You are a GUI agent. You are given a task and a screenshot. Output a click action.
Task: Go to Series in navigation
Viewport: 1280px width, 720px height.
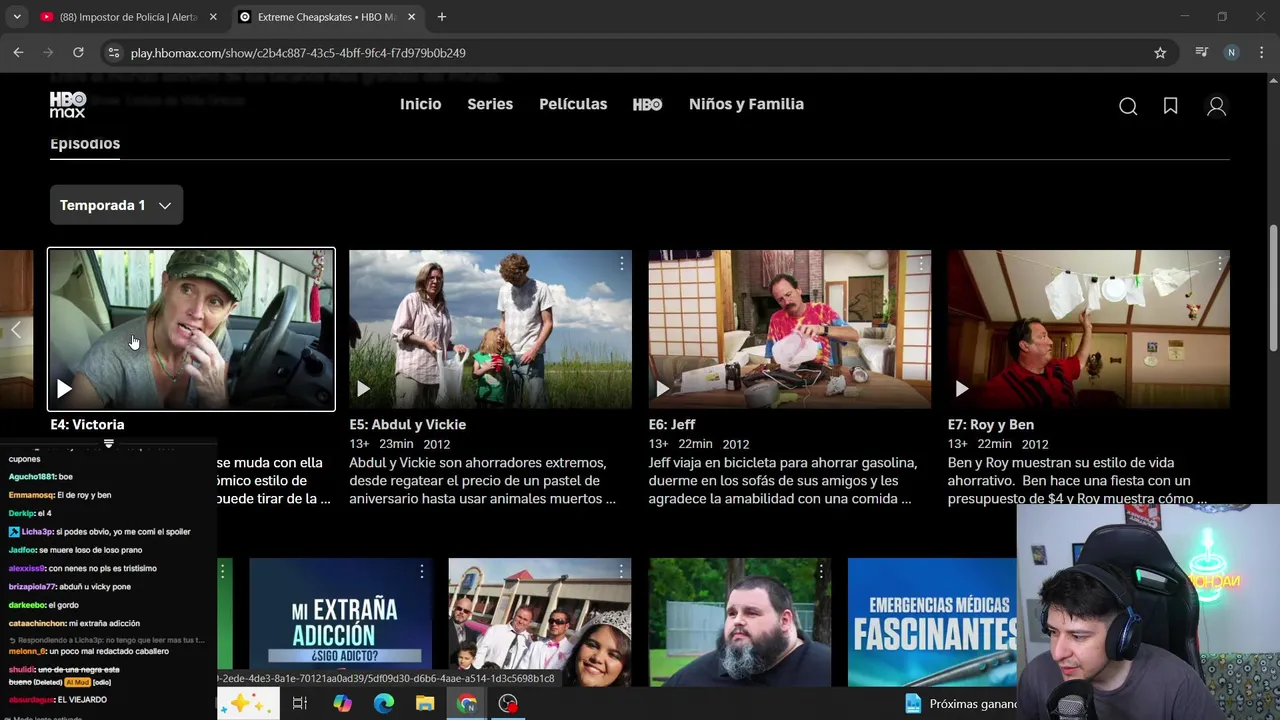[490, 104]
